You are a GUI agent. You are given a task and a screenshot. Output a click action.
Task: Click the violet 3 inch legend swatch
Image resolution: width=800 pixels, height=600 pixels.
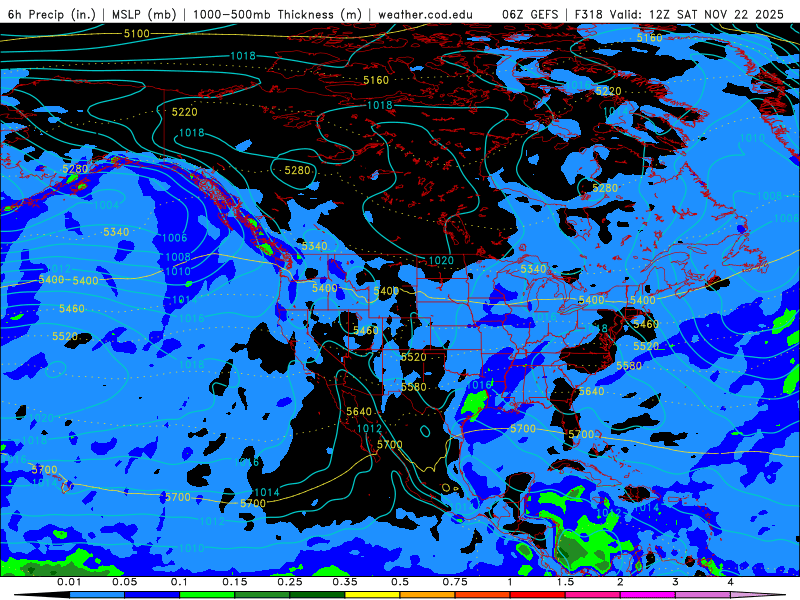pyautogui.click(x=703, y=595)
